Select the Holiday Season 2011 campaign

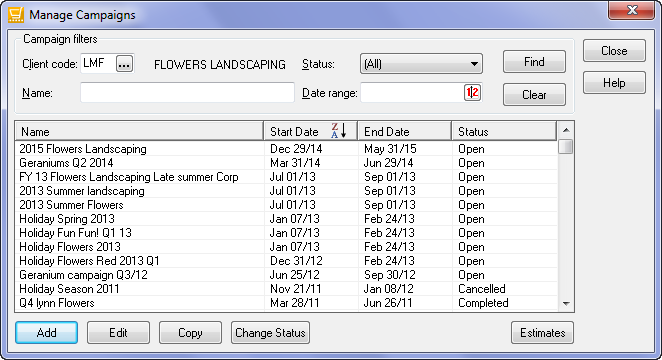287,288
